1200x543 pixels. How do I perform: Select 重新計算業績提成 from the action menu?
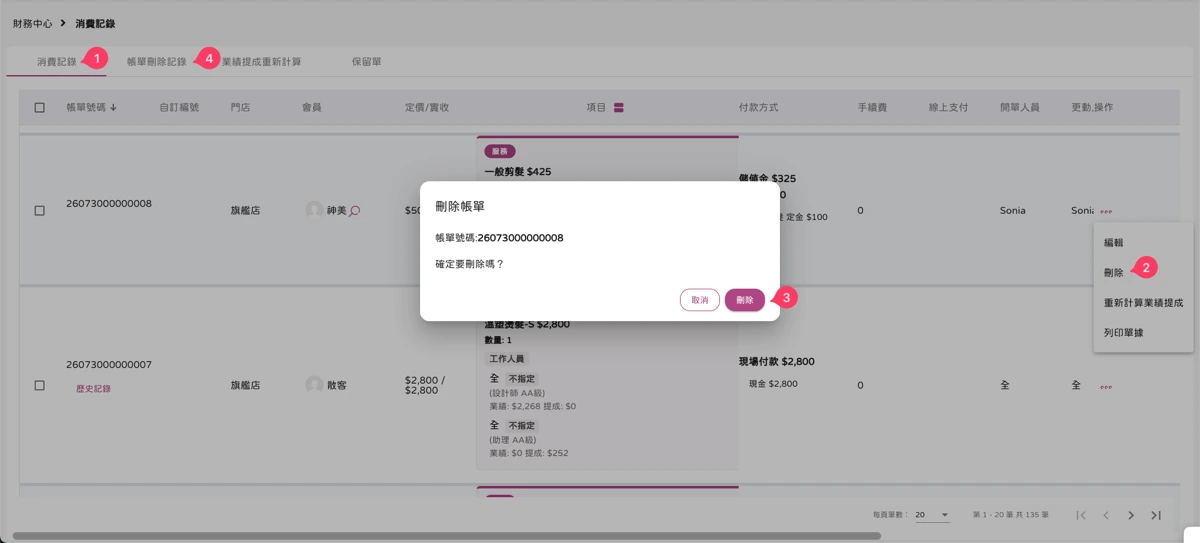(1143, 302)
